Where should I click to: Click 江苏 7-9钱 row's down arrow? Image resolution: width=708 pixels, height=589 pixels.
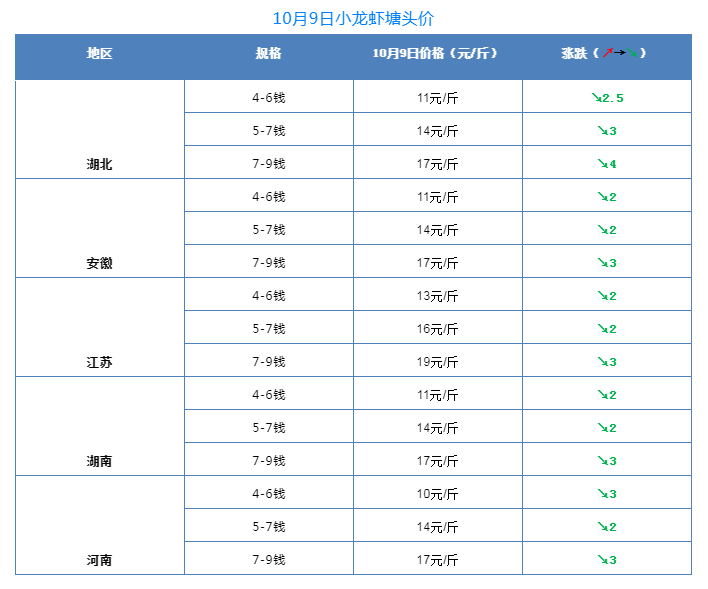(x=601, y=362)
